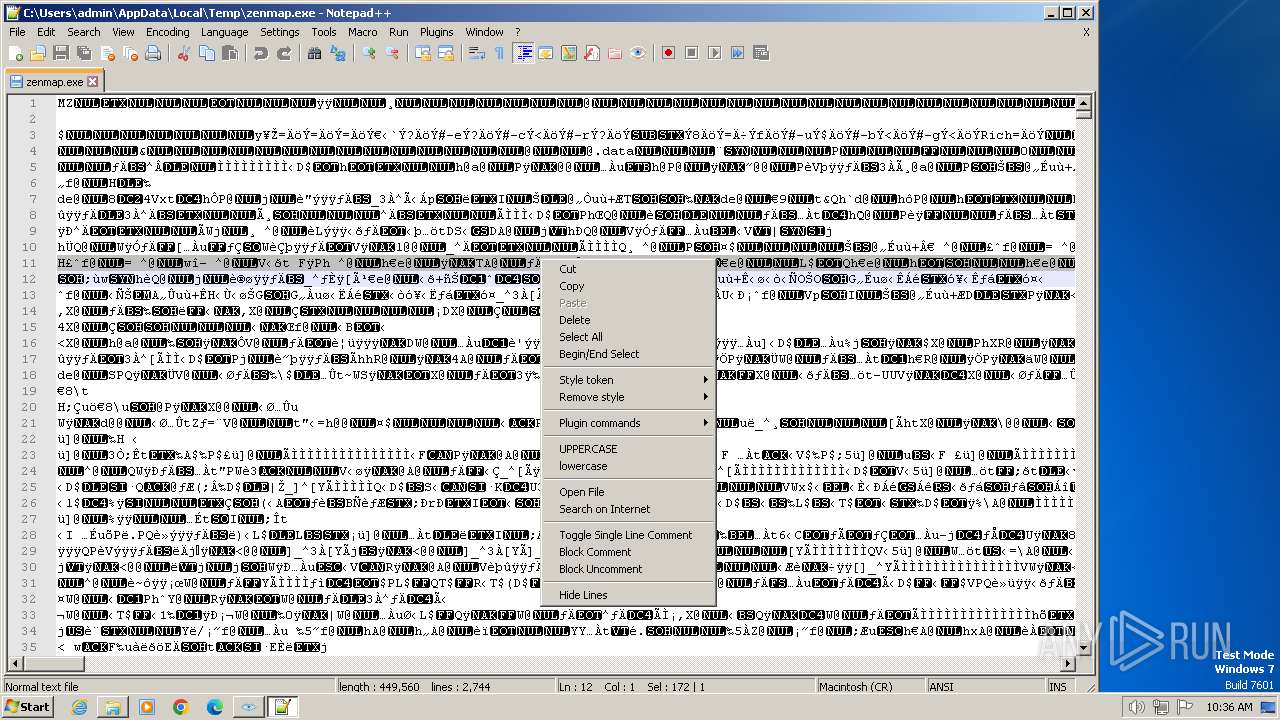Click the Copy icon in the toolbar

(207, 53)
